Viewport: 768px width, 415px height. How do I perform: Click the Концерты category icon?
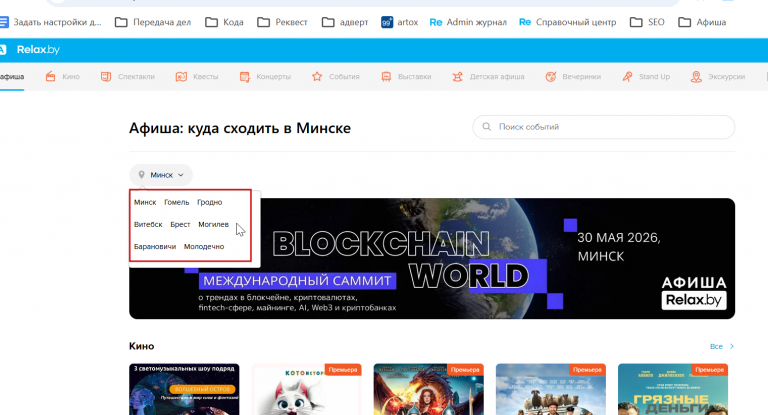point(244,76)
